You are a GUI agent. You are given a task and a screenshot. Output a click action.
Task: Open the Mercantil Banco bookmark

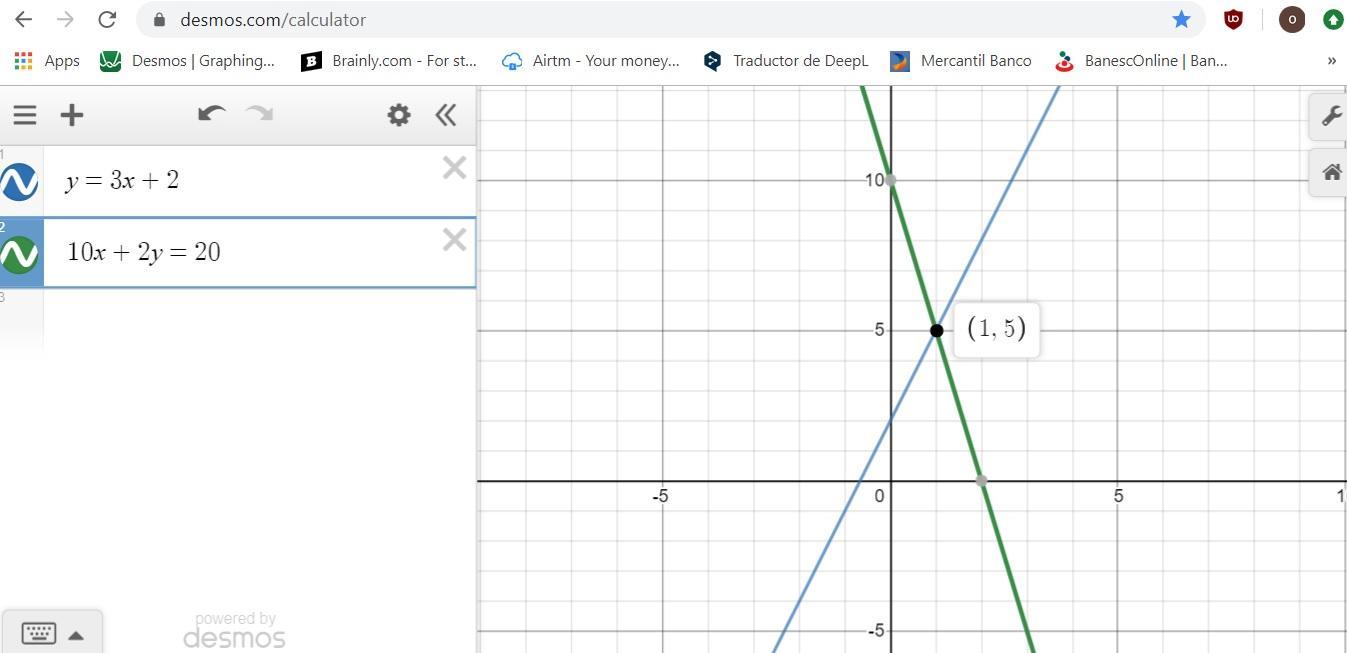[960, 61]
